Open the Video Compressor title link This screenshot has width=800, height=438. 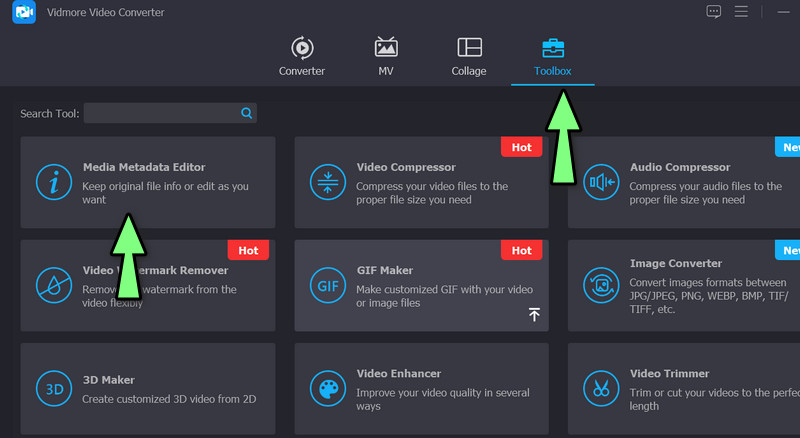tap(406, 168)
